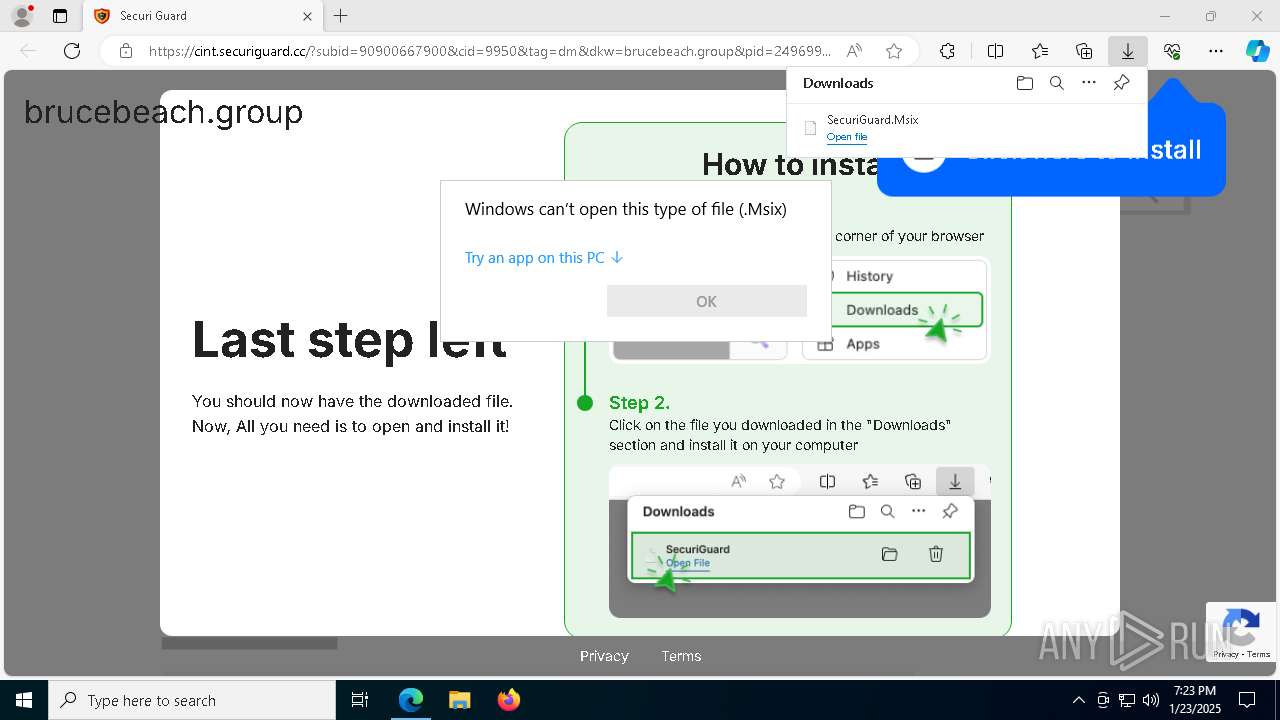Click the Privacy footer link

[x=604, y=656]
